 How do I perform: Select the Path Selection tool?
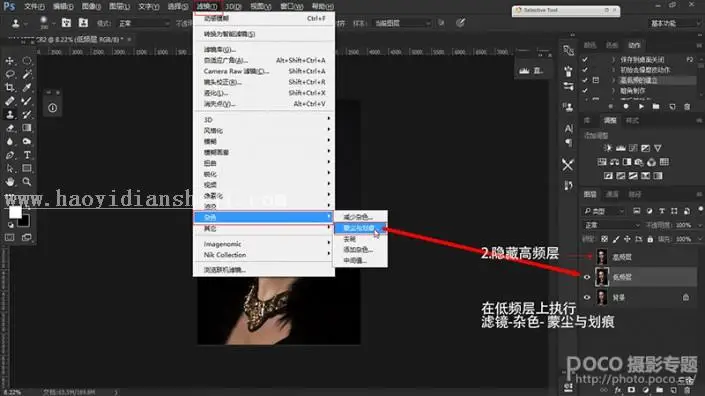click(10, 168)
